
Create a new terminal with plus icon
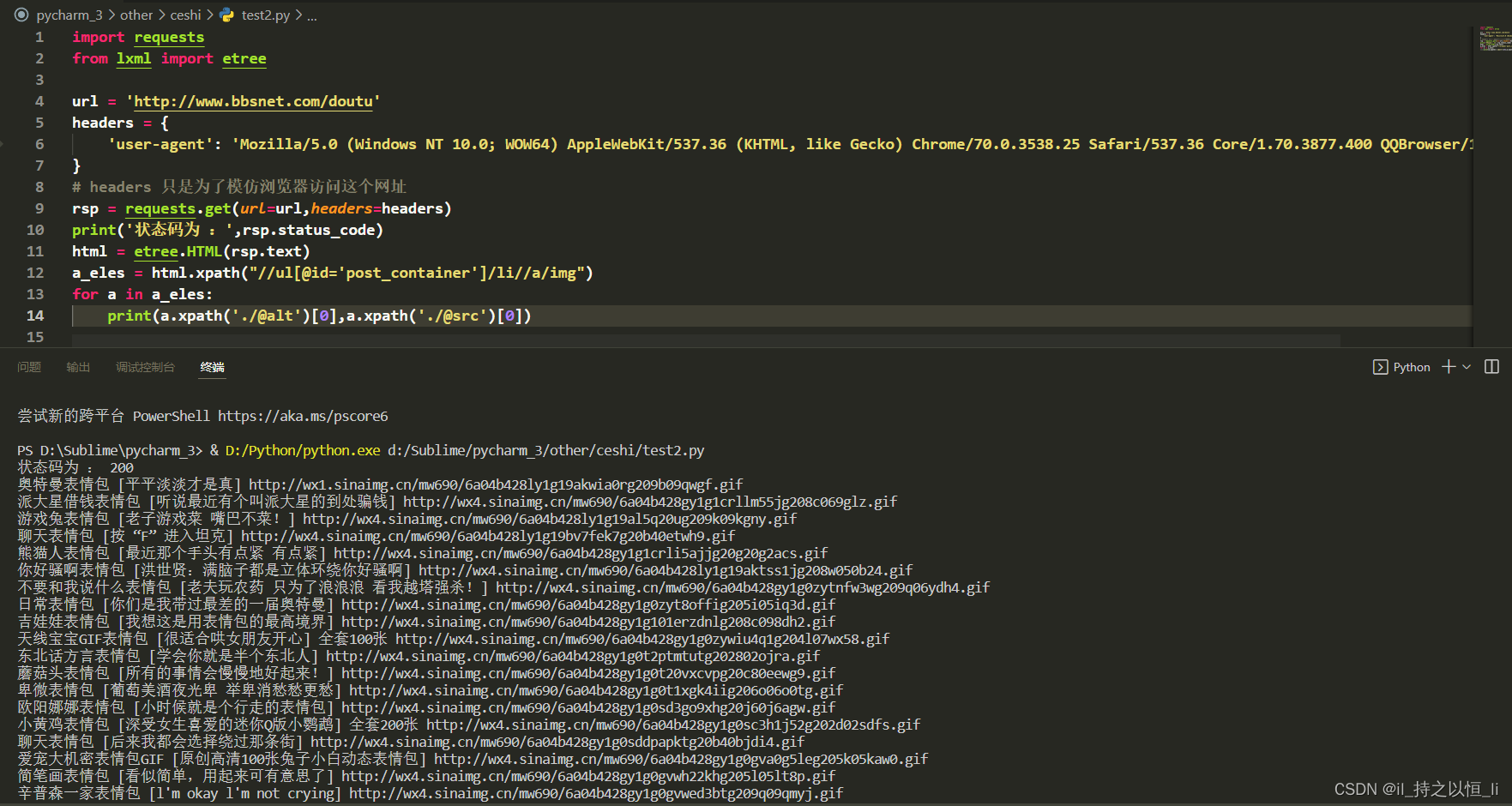coord(1449,366)
